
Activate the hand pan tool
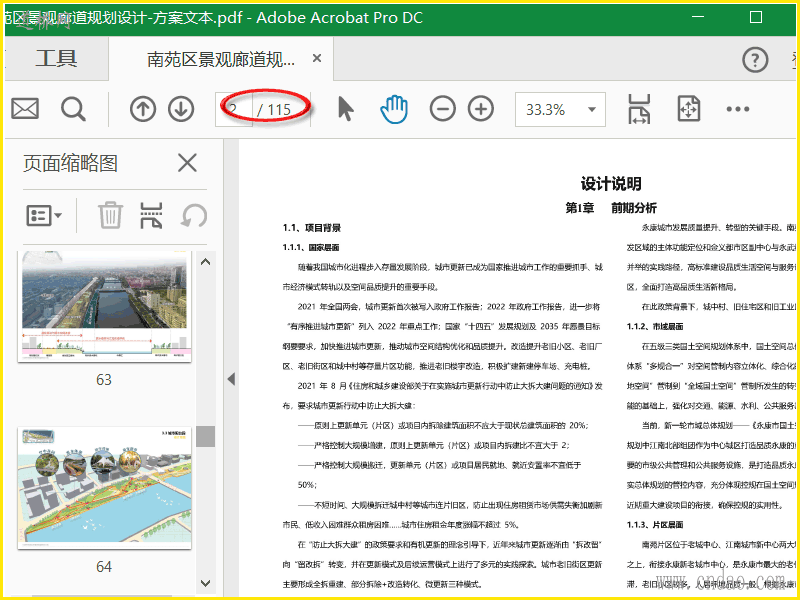(394, 109)
